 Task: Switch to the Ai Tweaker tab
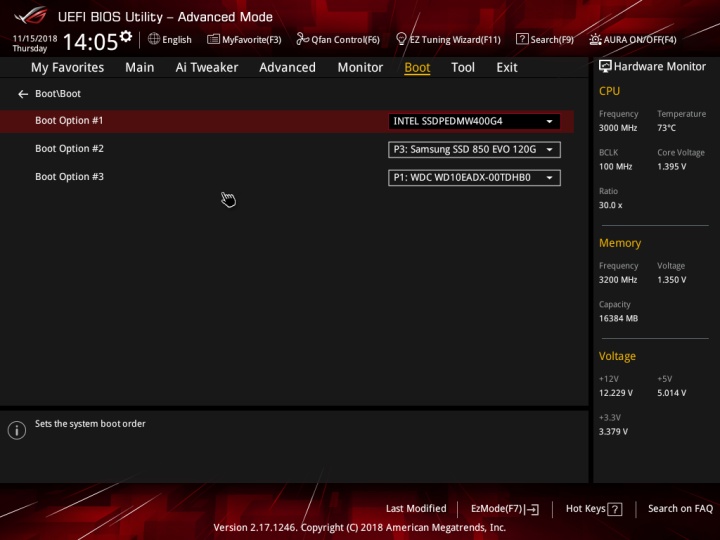(207, 68)
